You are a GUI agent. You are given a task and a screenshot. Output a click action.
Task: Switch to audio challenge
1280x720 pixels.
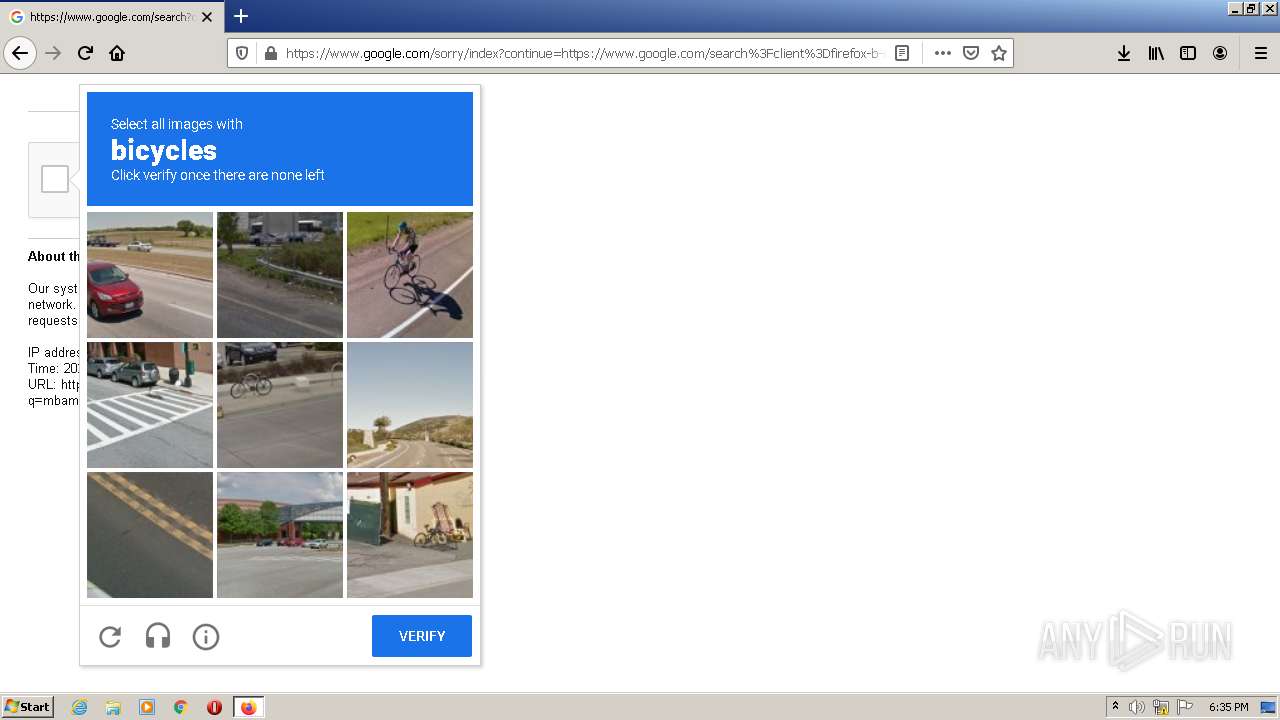click(x=158, y=636)
